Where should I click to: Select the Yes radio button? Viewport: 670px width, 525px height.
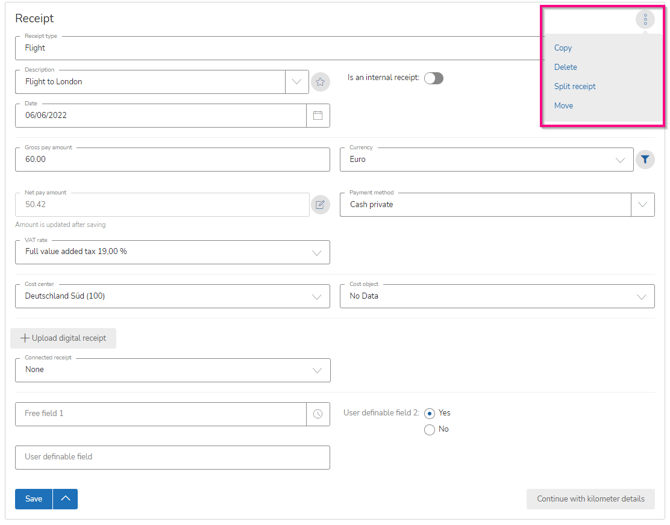click(x=430, y=413)
